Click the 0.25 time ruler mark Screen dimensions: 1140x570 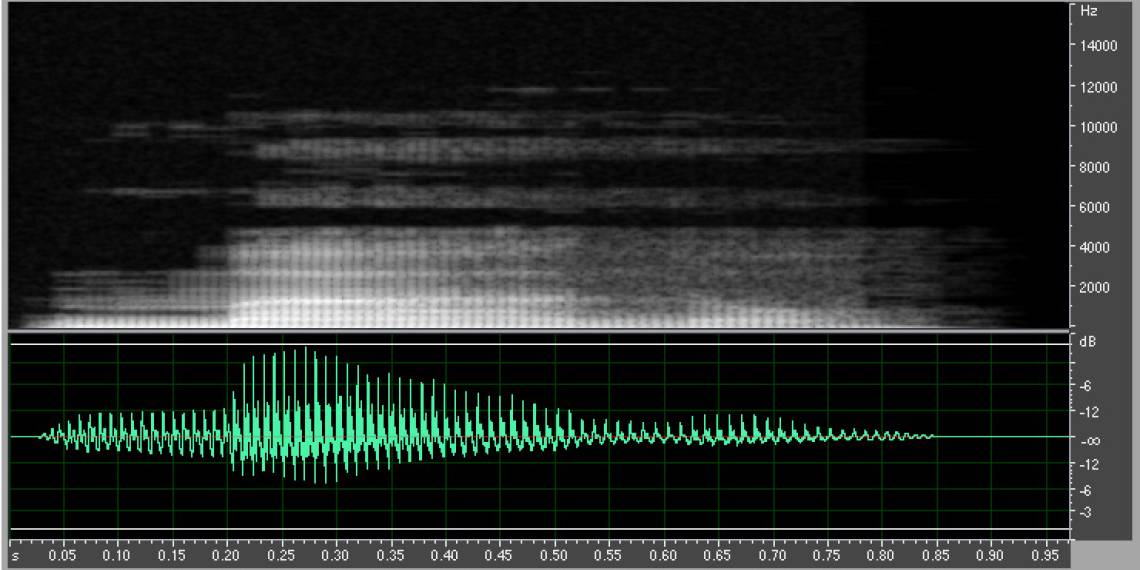282,555
